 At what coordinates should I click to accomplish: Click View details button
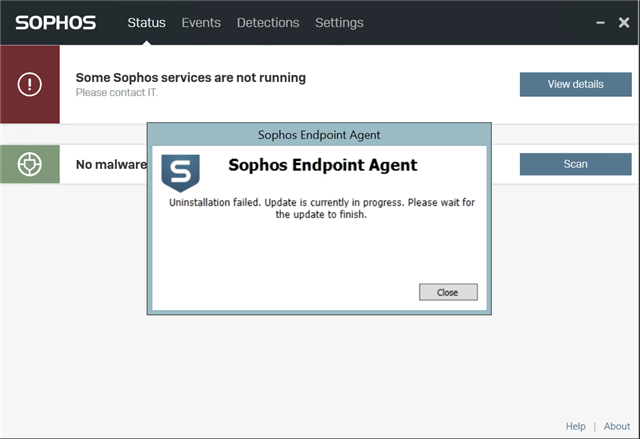click(576, 84)
